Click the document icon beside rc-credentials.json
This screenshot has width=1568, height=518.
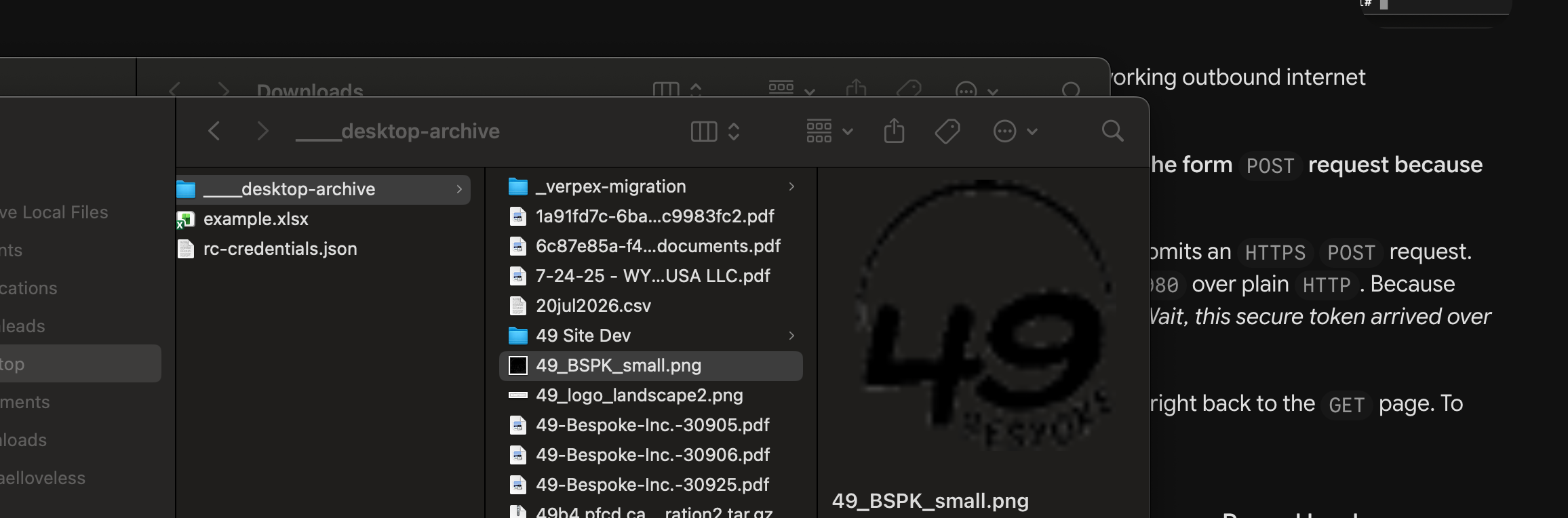[186, 249]
